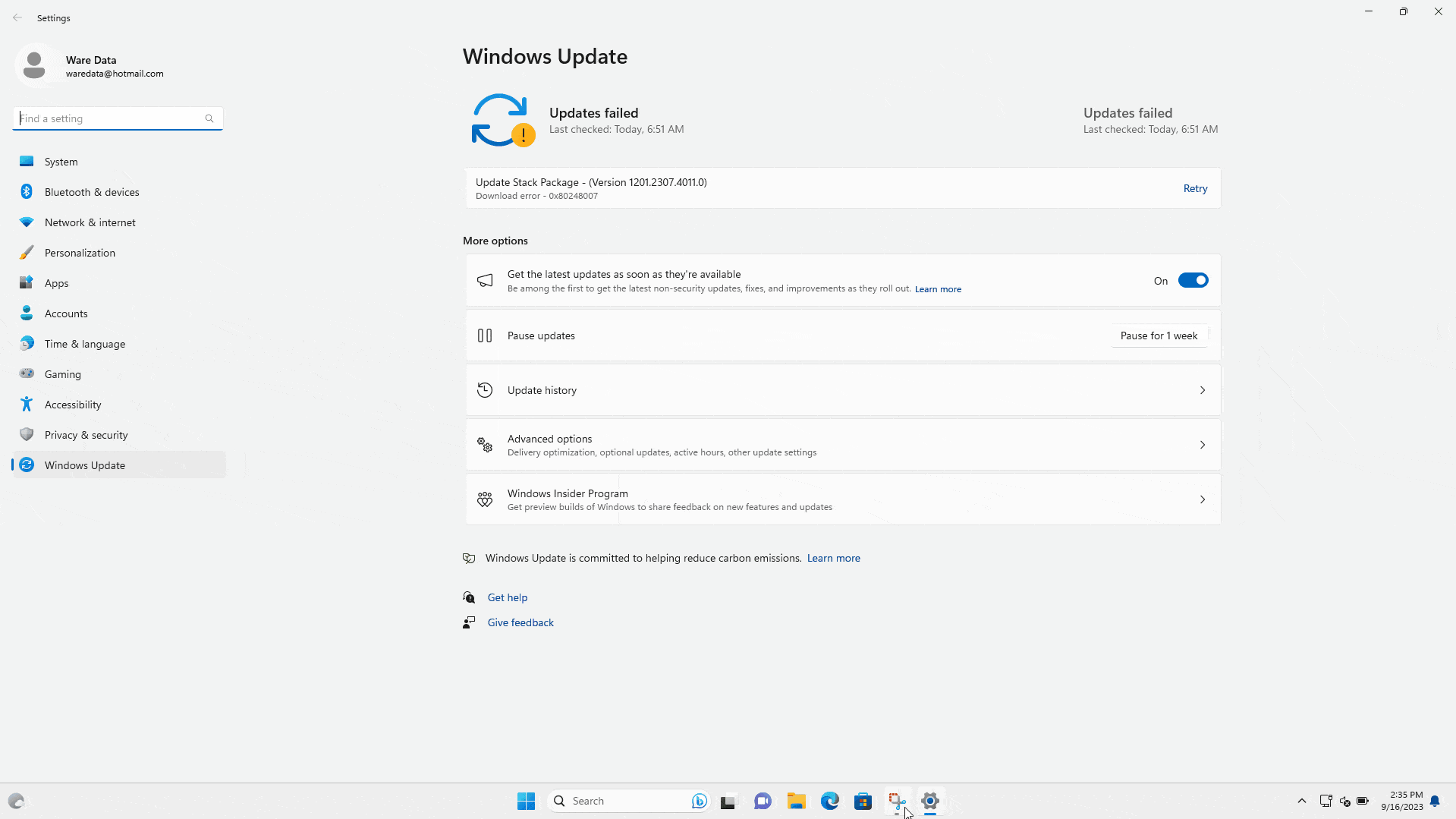Select System in the sidebar
The width and height of the screenshot is (1456, 819).
119,162
